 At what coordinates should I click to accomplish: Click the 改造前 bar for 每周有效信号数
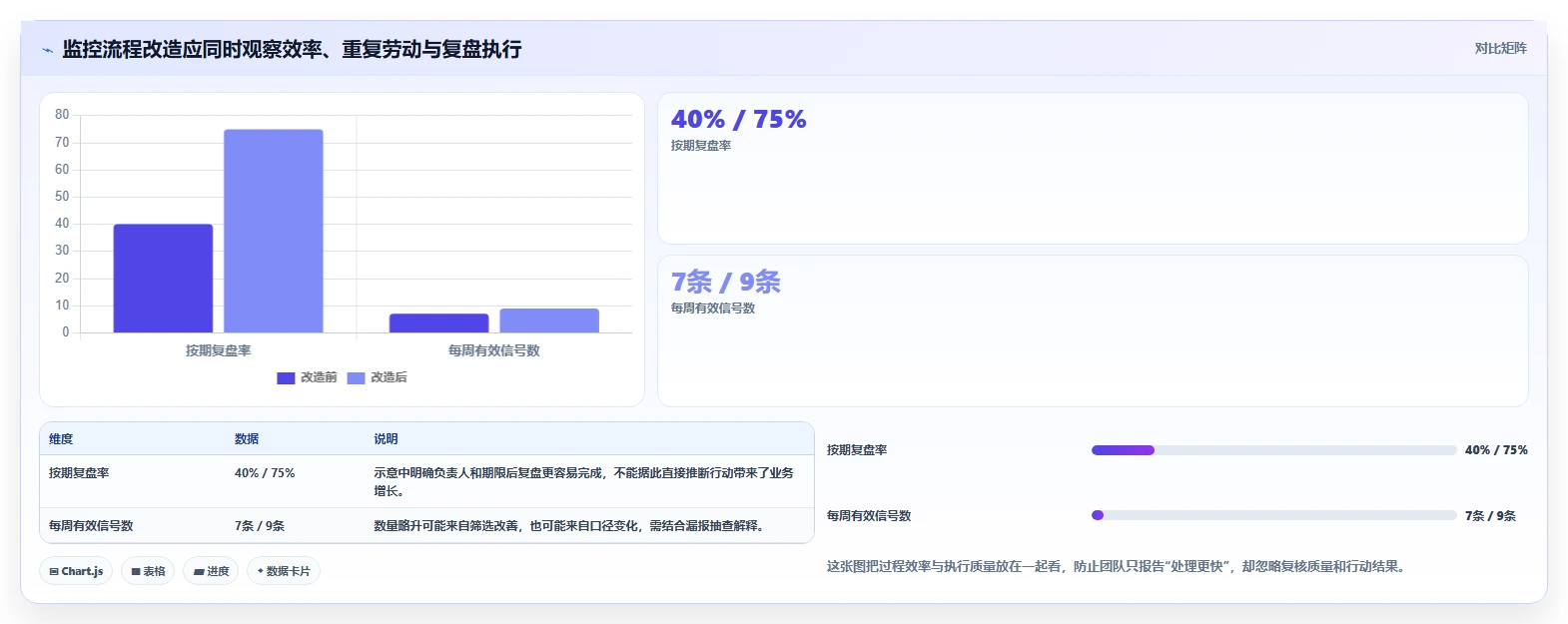click(438, 323)
